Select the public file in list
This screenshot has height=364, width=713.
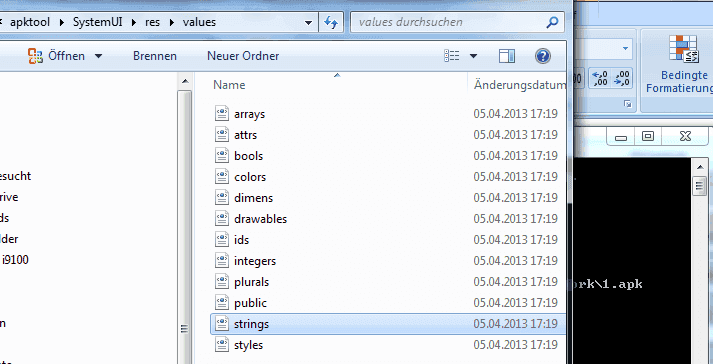[387, 303]
